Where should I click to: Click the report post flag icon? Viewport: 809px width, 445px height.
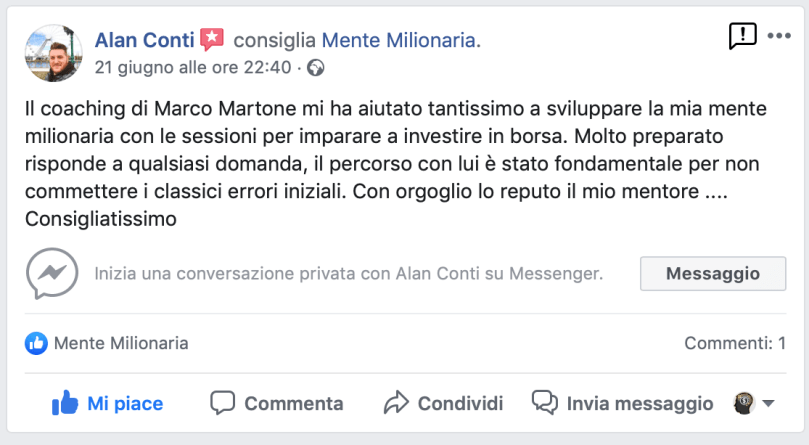tap(742, 37)
